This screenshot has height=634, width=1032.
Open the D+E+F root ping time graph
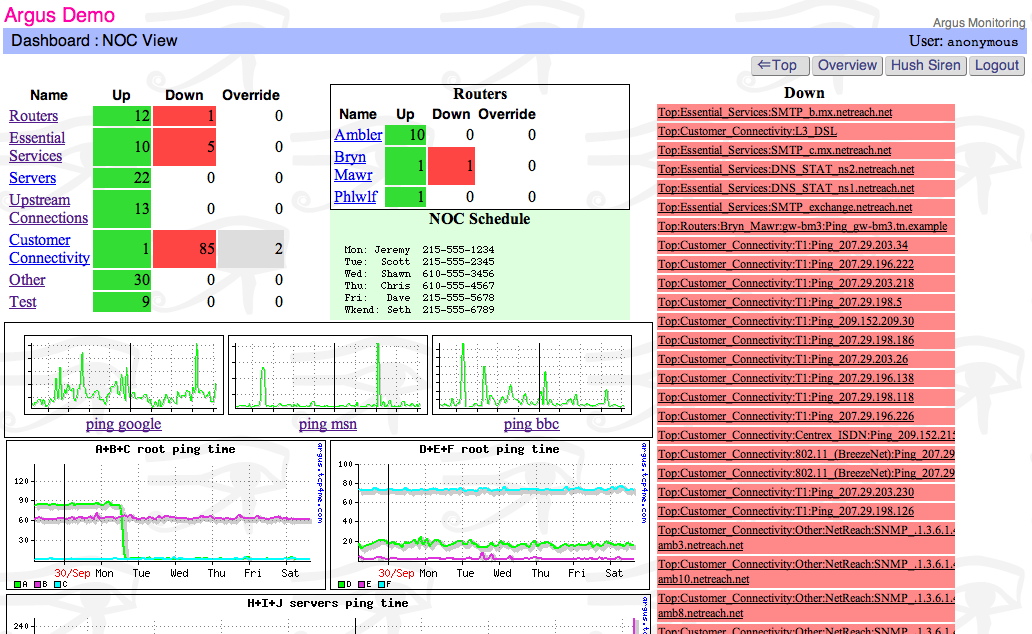point(489,515)
